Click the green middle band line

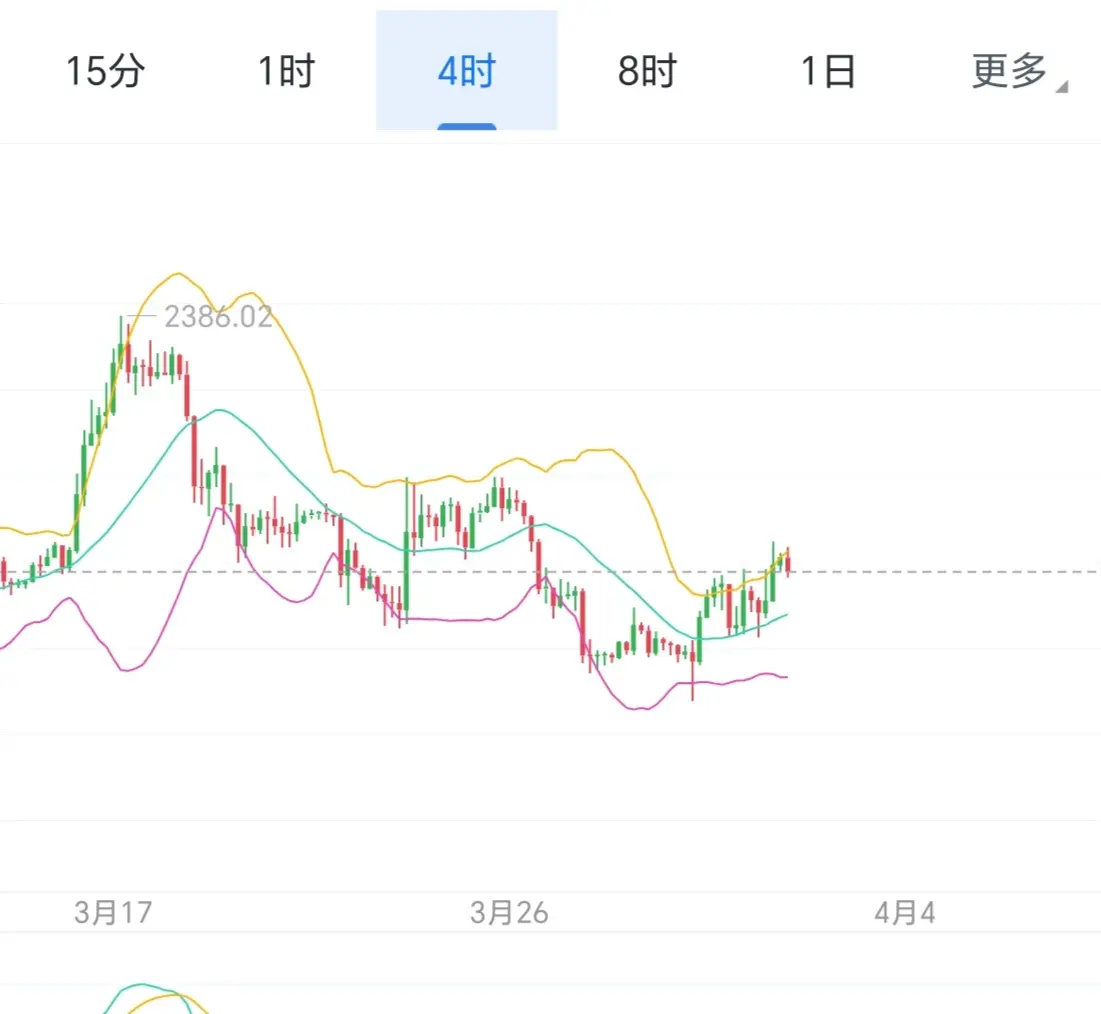click(x=219, y=410)
